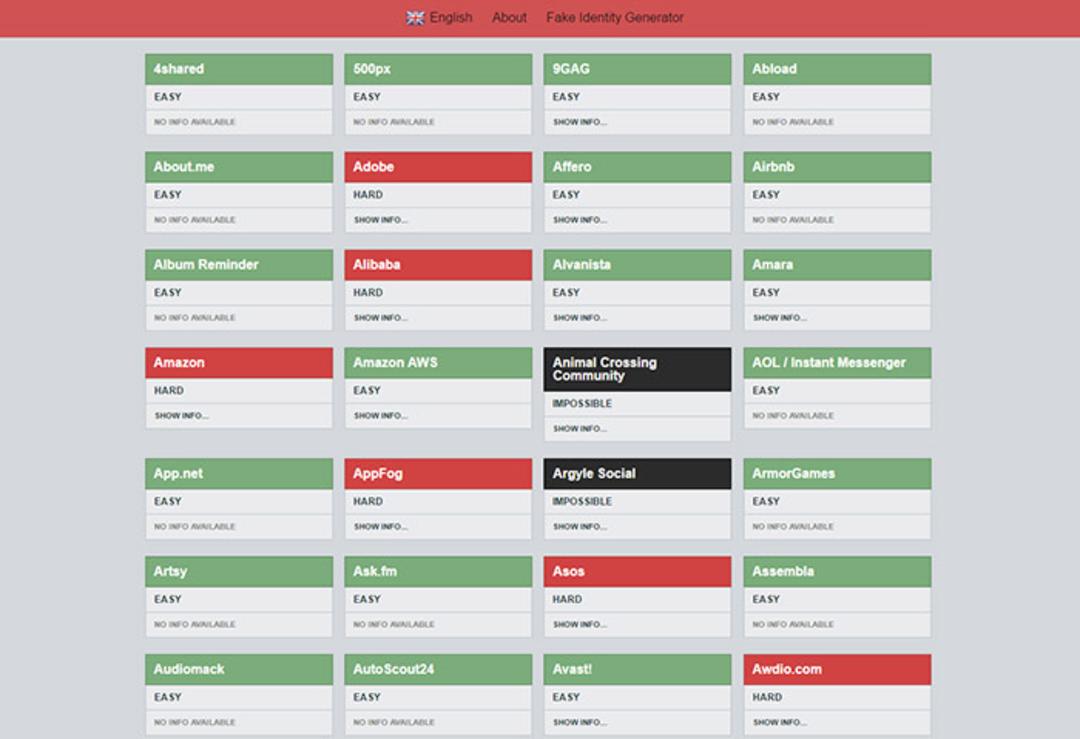Click HARD difficulty label under Adobe

click(368, 195)
